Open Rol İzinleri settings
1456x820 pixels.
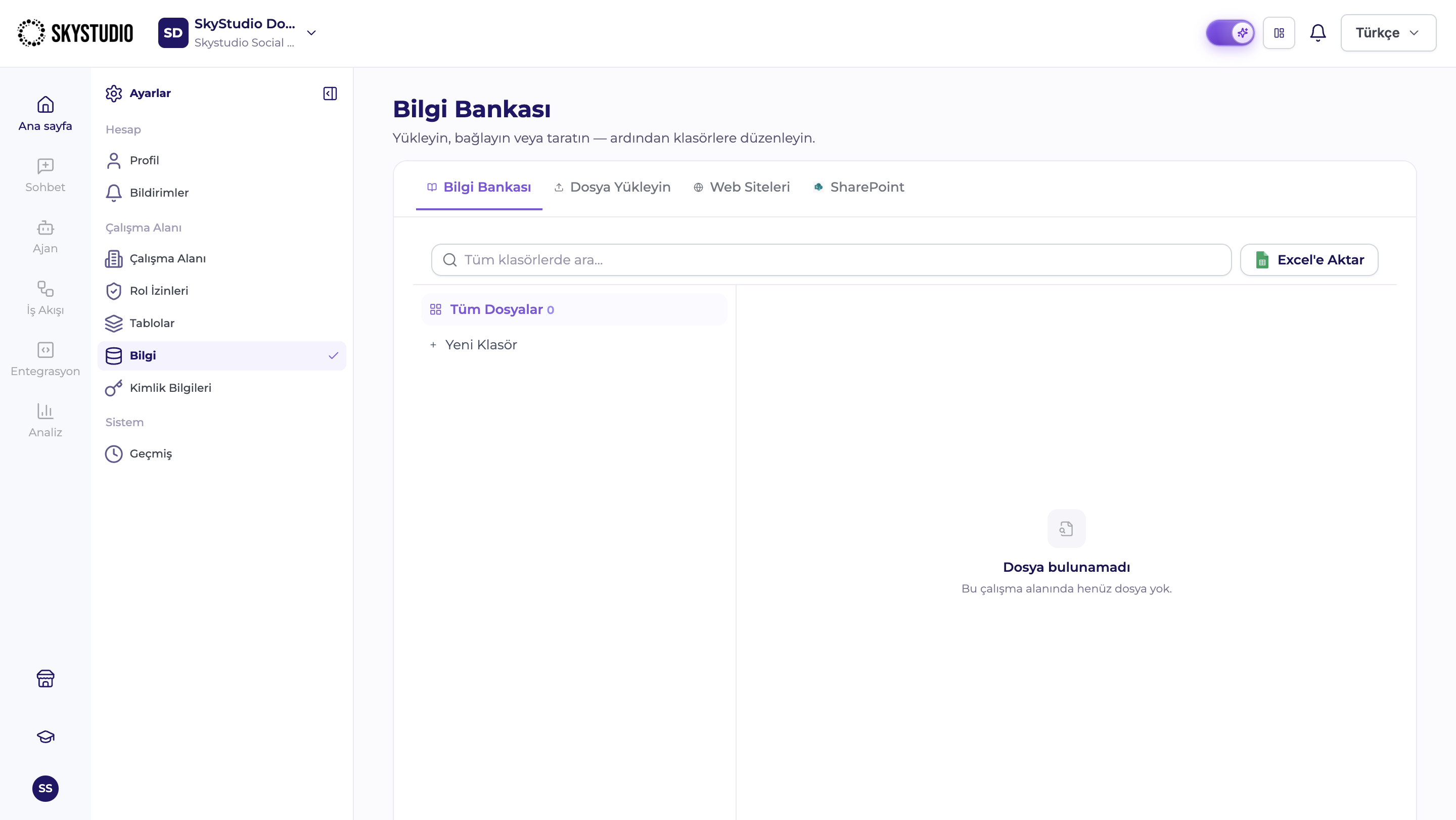click(221, 291)
